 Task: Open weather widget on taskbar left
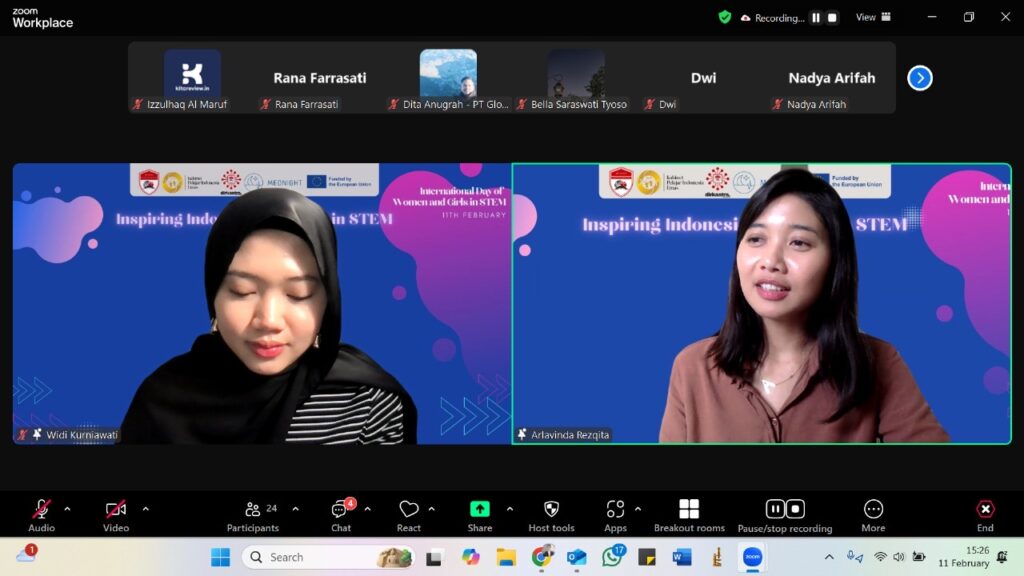click(26, 555)
